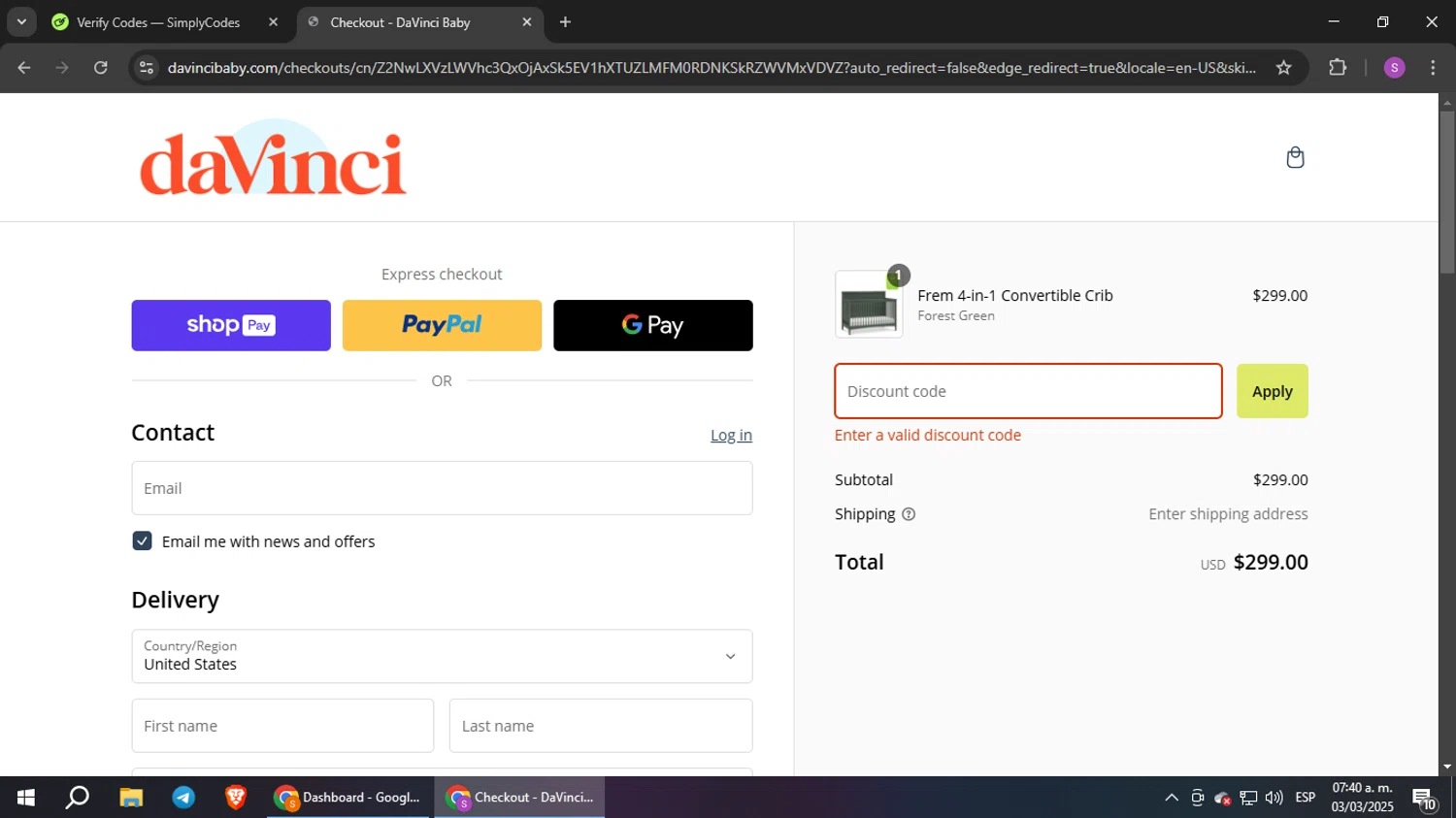
Task: Click the cloud sync error tray icon
Action: [1223, 798]
